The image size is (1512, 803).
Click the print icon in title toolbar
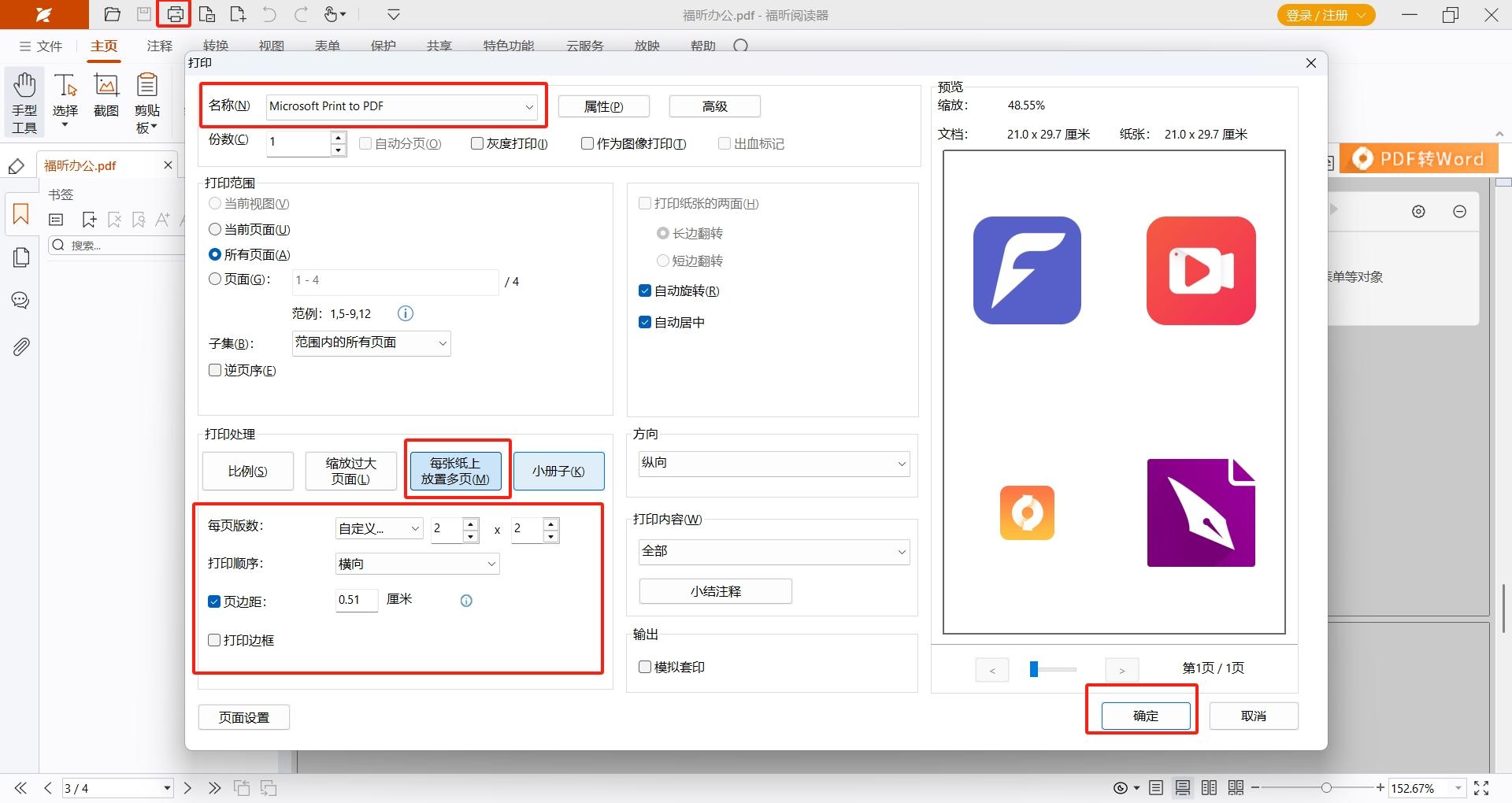point(175,14)
